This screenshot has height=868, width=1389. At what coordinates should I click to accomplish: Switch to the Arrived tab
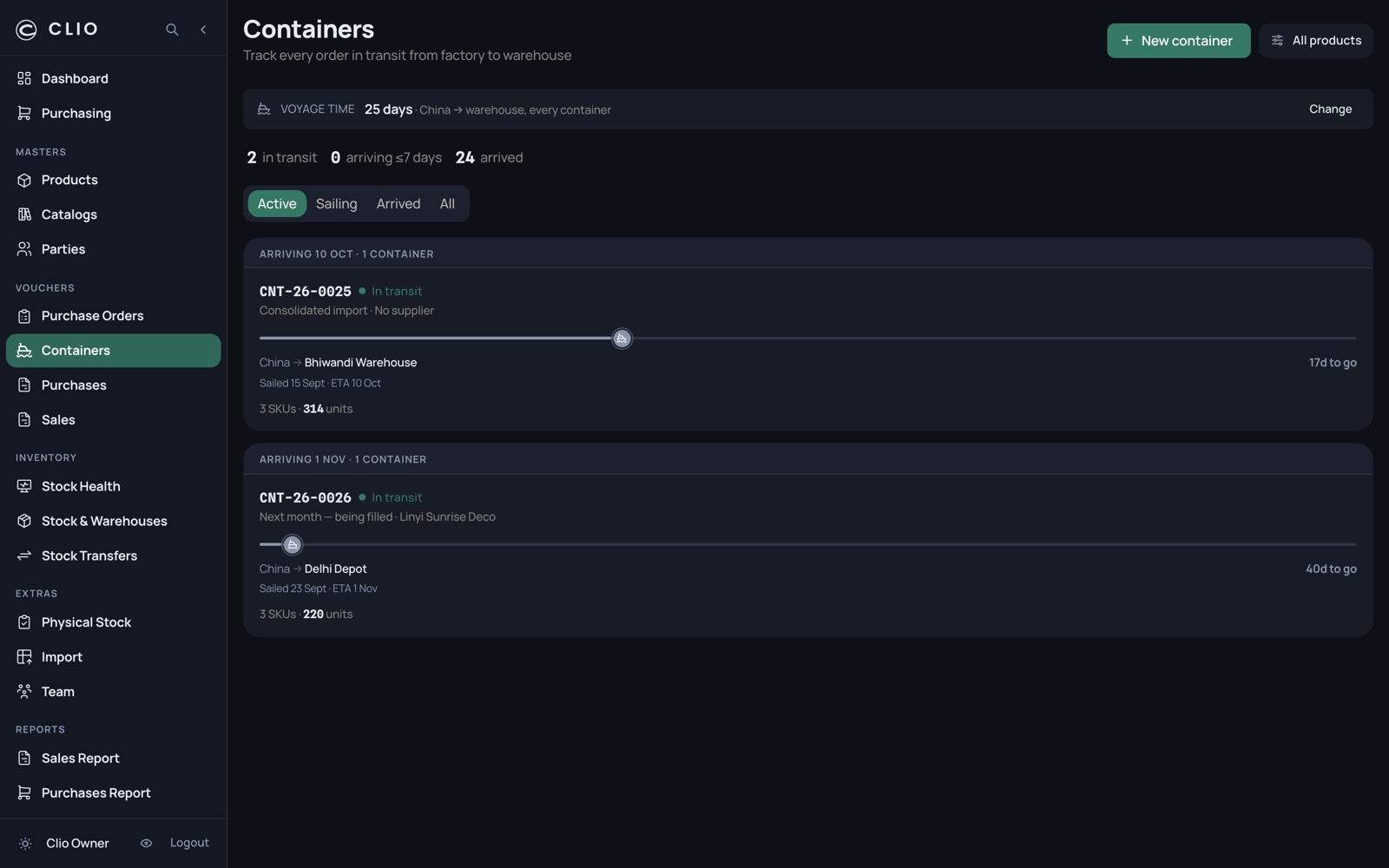[x=398, y=204]
